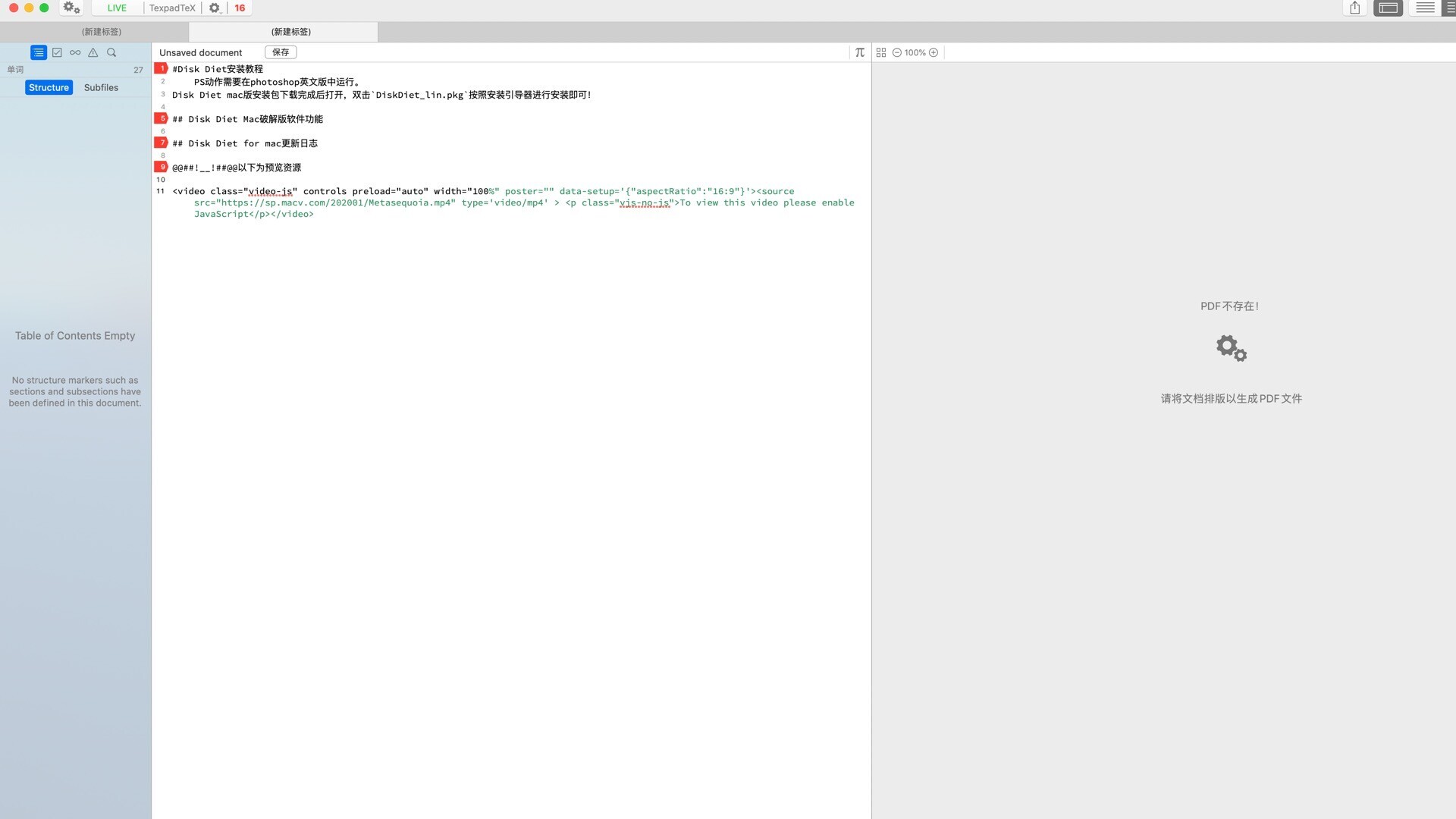Open the typeset settings gears icon
Screen dimensions: 1456x819
click(71, 8)
